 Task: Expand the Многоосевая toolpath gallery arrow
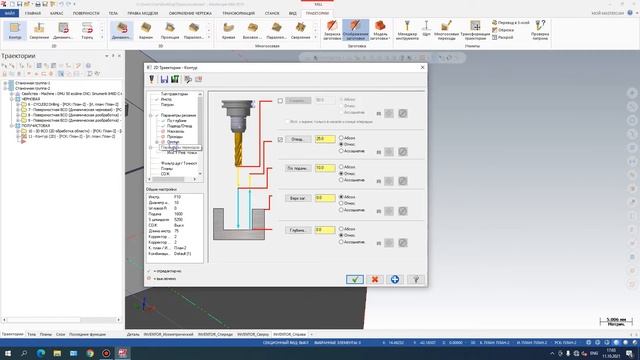(x=315, y=38)
